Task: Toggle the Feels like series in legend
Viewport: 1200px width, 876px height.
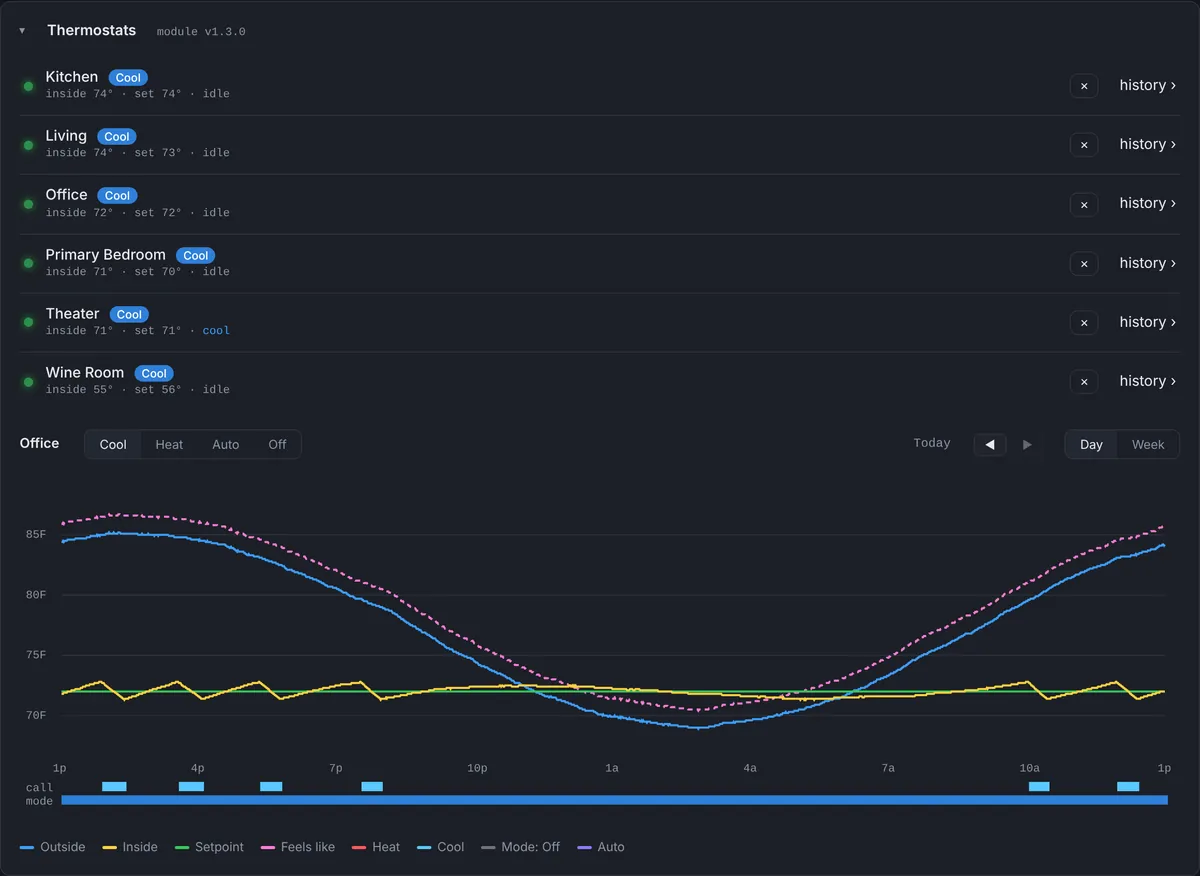Action: pos(298,847)
